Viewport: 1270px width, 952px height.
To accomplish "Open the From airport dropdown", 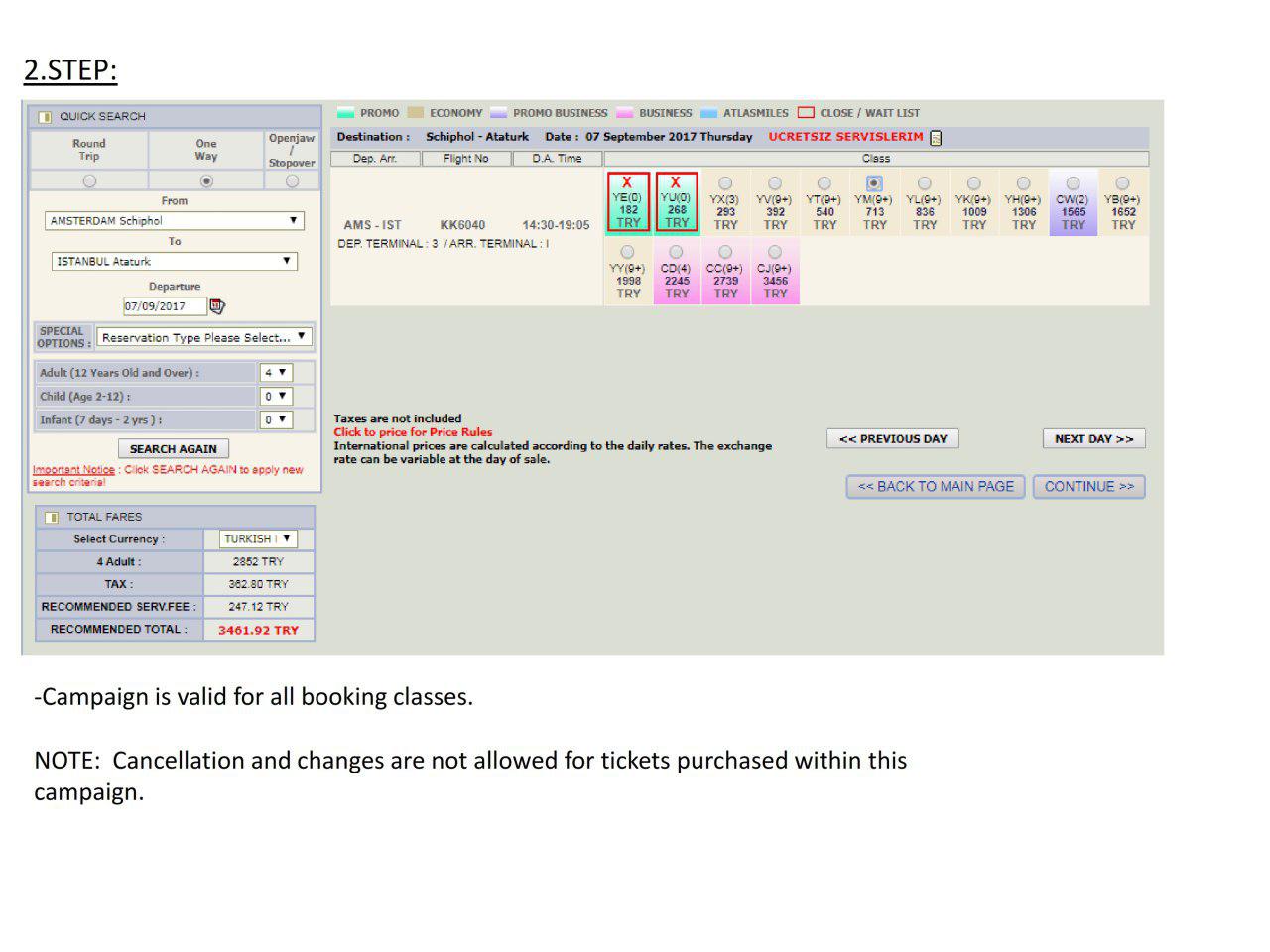I will click(174, 221).
